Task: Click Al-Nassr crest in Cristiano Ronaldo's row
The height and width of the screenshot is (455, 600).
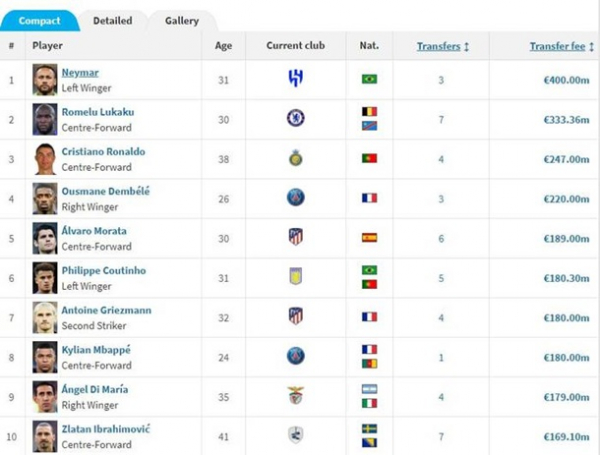Action: 295,158
